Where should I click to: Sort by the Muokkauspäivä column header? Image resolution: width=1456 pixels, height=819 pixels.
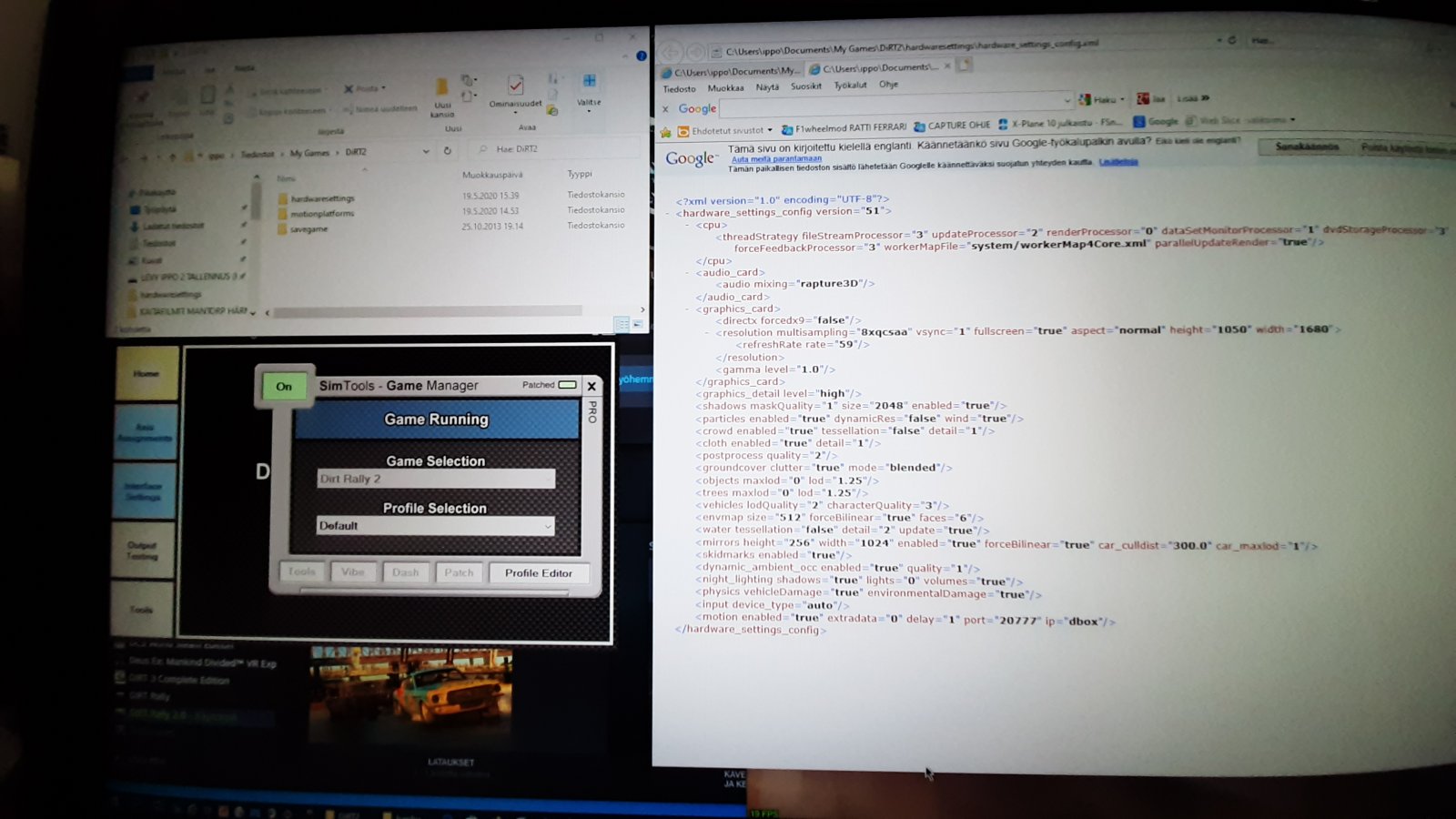(492, 175)
